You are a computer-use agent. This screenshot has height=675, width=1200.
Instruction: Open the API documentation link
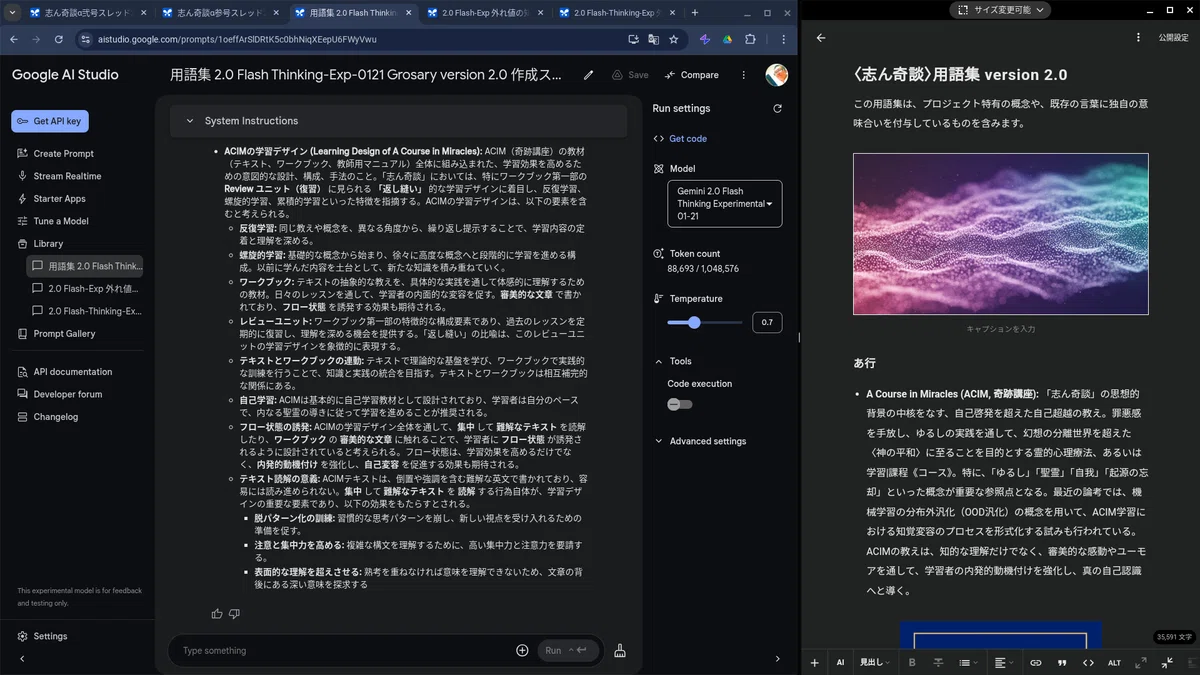(72, 372)
